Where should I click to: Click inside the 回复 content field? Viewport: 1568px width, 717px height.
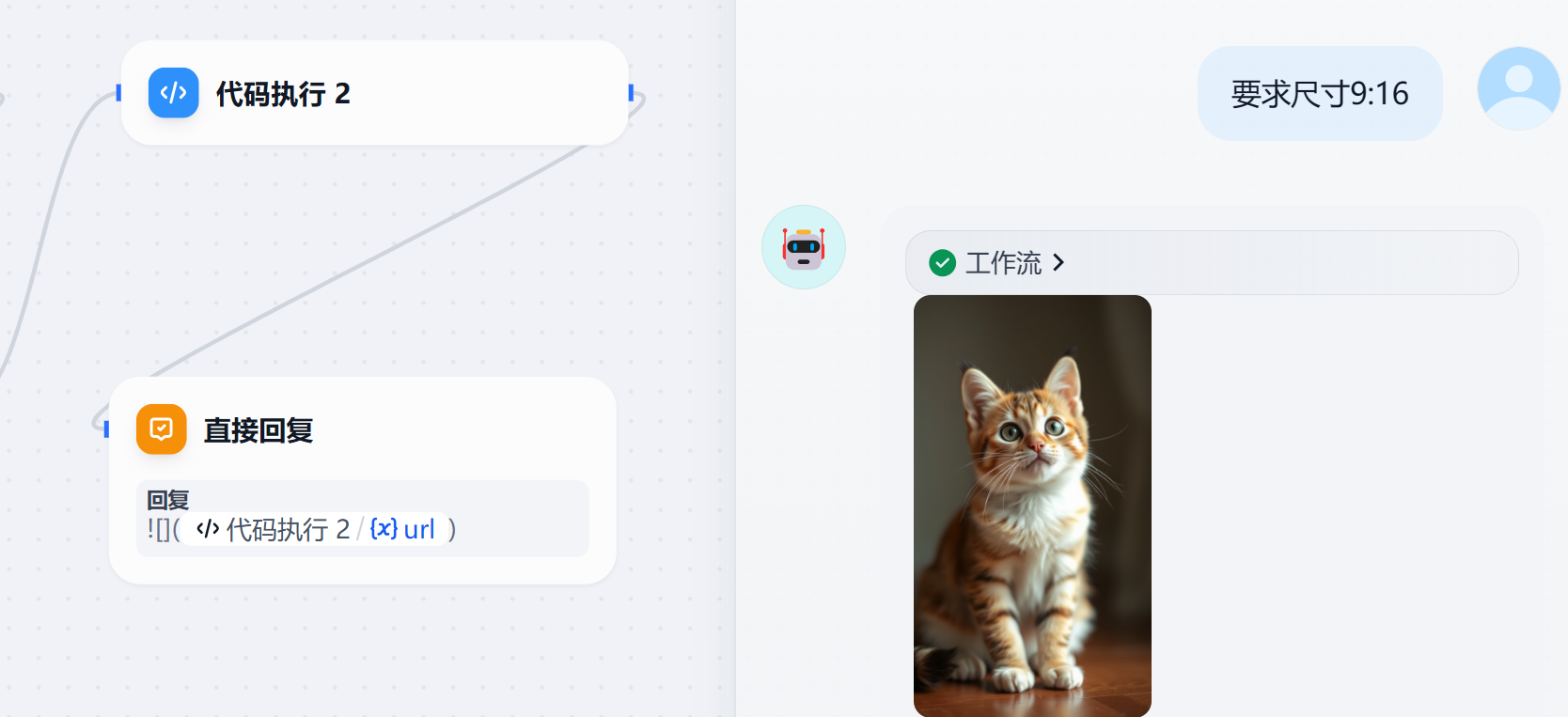coord(363,519)
